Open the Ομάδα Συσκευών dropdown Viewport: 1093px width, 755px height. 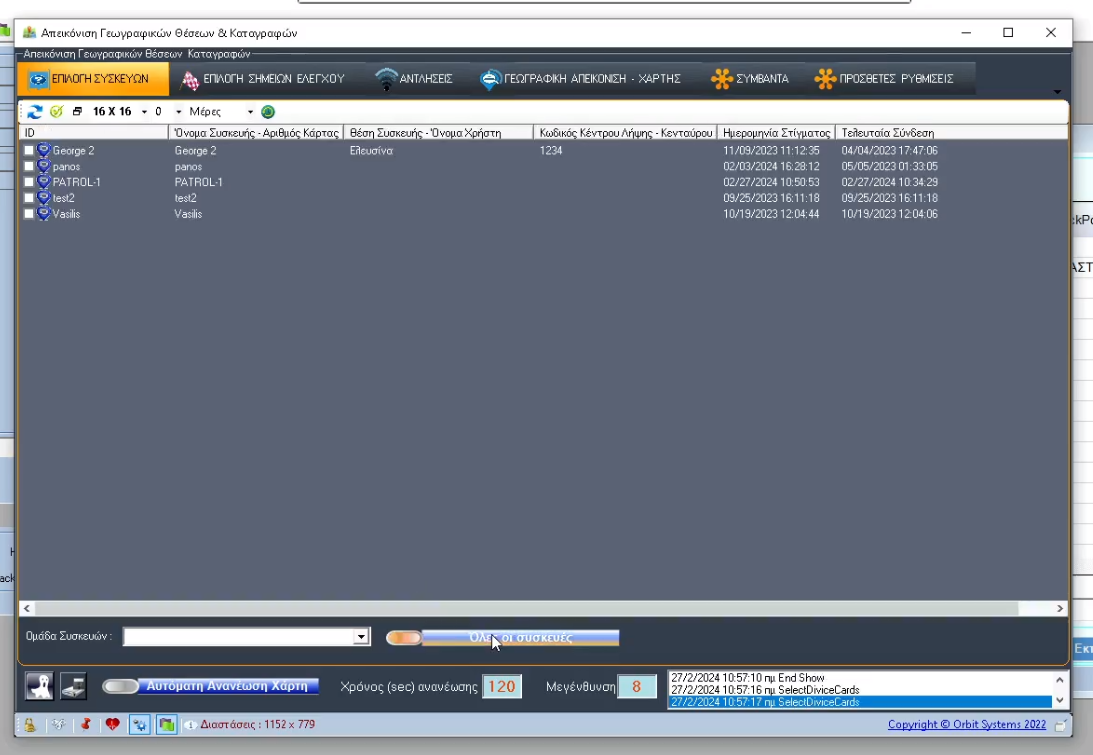click(x=361, y=637)
